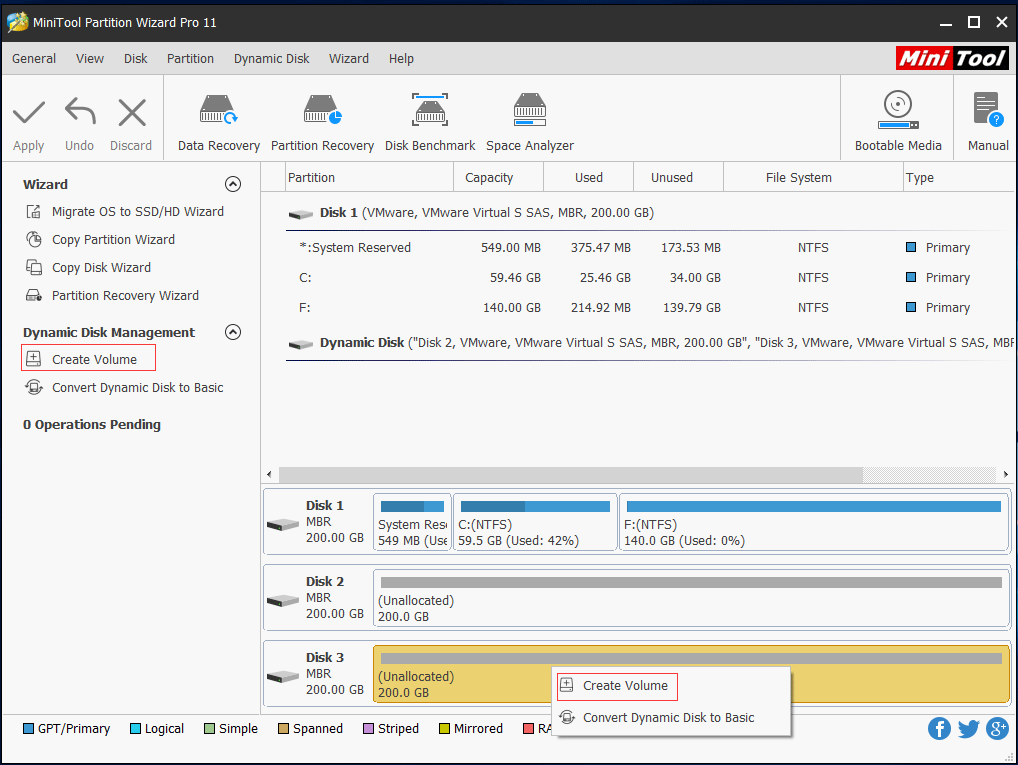Click the horizontal scrollbar right arrow
This screenshot has width=1018, height=765.
1005,474
